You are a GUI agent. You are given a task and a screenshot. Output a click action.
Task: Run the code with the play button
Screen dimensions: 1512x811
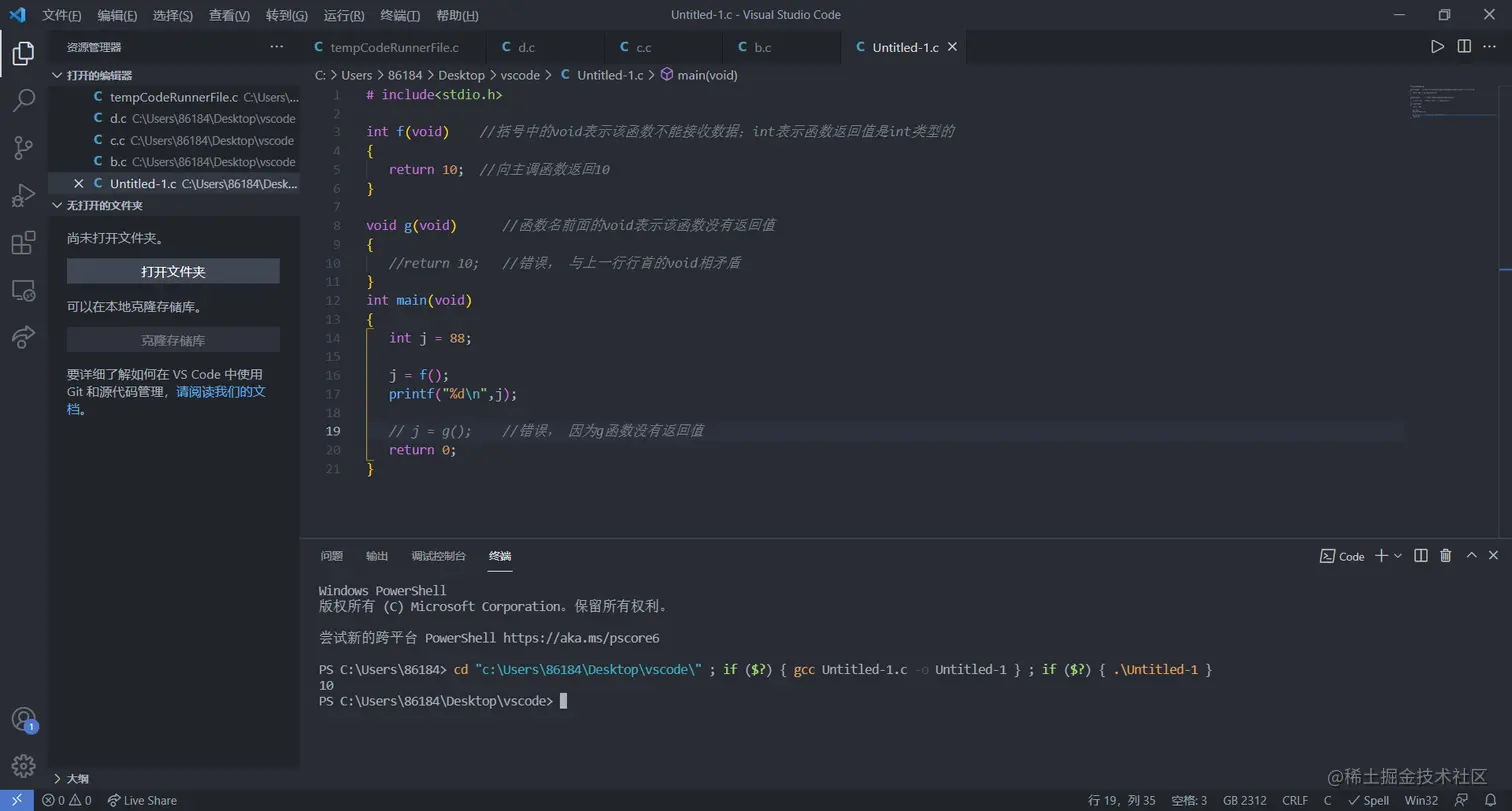coord(1437,47)
